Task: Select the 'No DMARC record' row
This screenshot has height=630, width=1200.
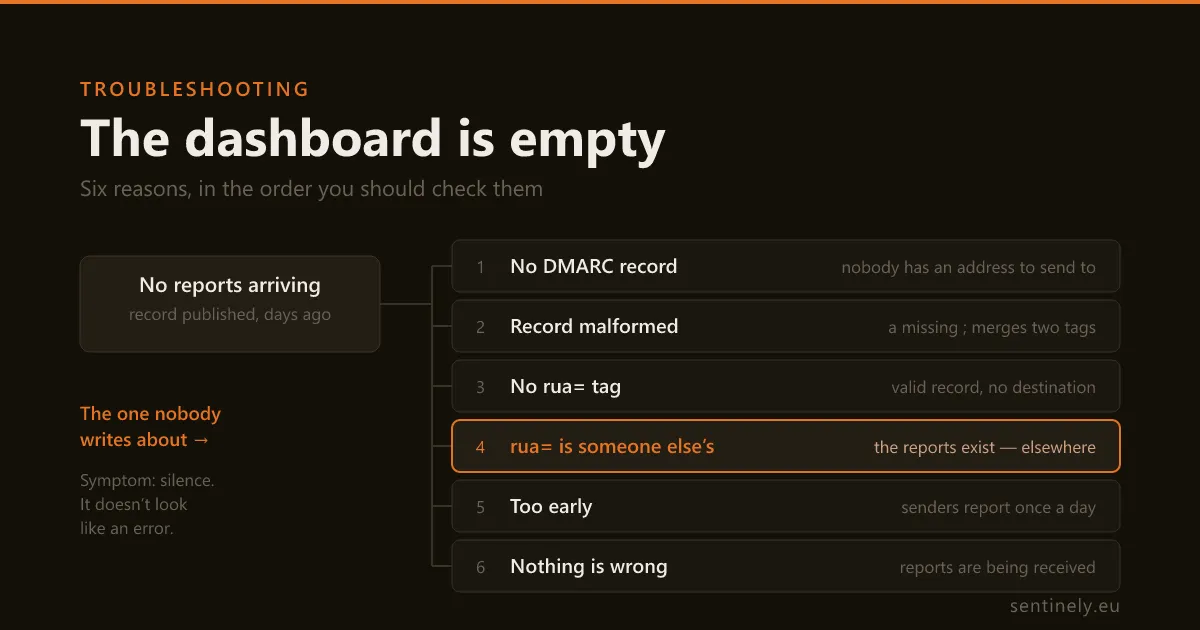Action: pyautogui.click(x=786, y=266)
